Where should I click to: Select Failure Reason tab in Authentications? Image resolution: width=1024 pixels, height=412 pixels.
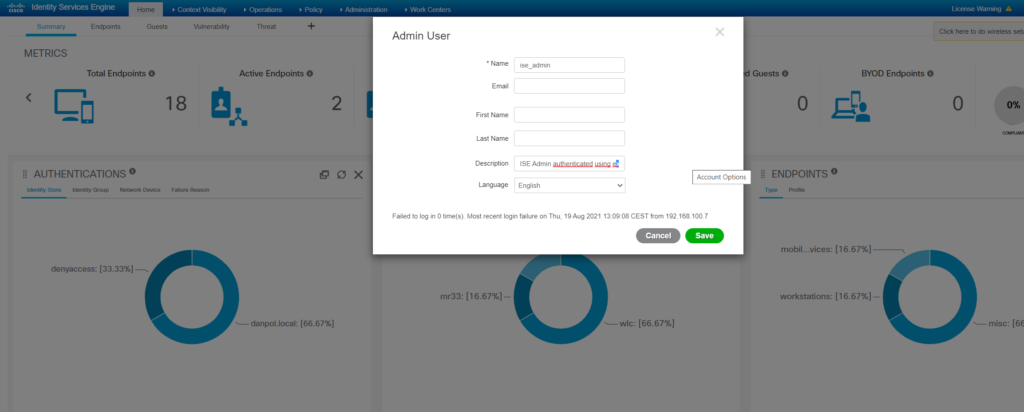(191, 190)
